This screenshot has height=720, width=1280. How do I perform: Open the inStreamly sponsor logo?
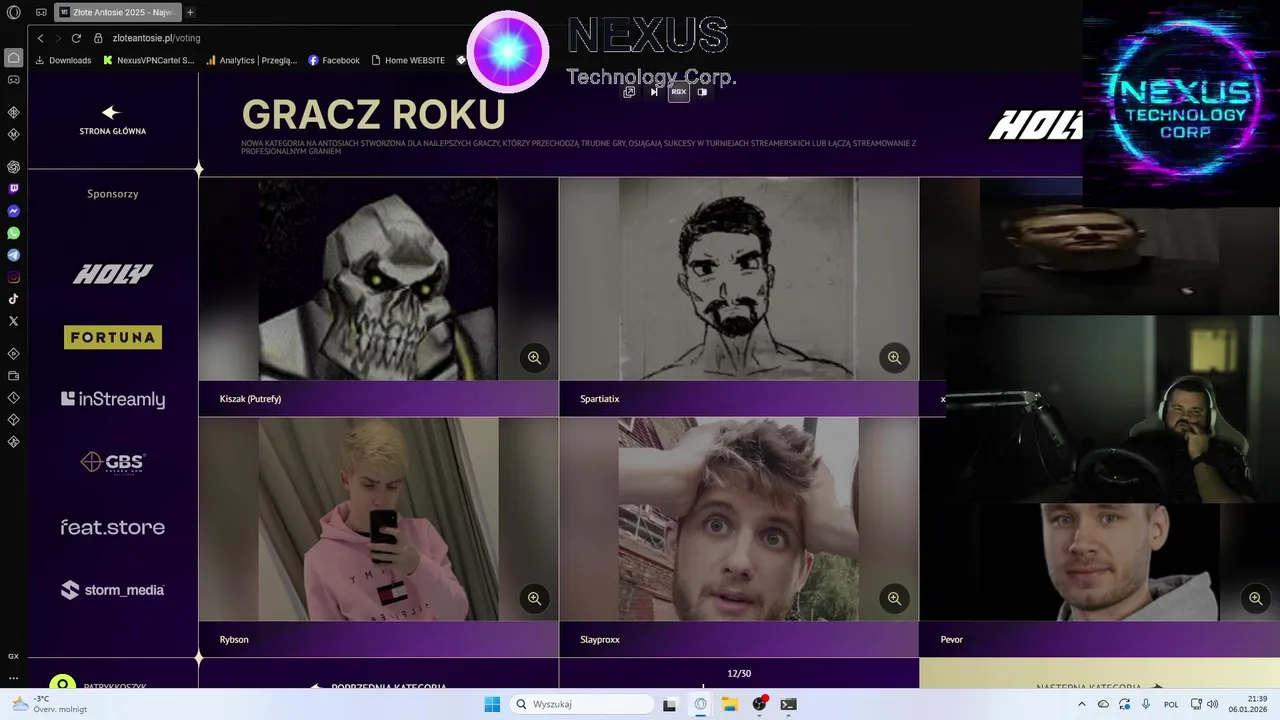[112, 399]
